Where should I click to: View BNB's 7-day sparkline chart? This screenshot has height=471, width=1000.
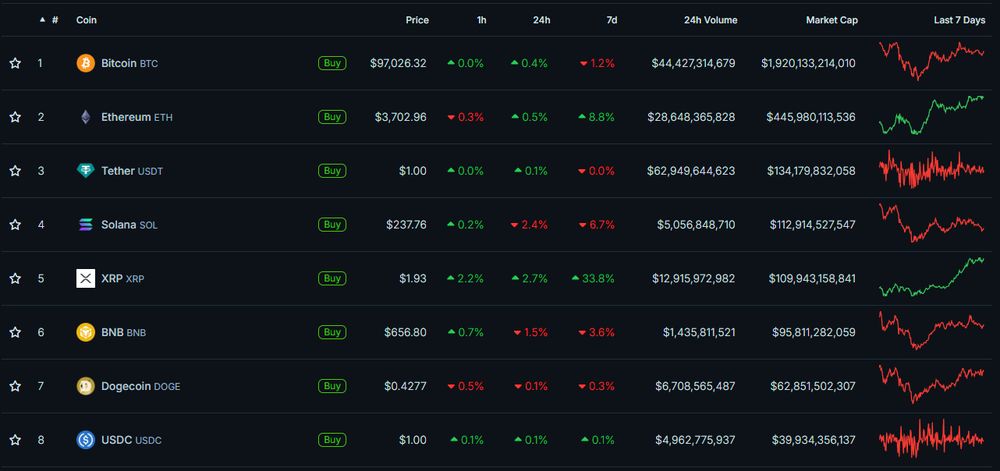931,330
